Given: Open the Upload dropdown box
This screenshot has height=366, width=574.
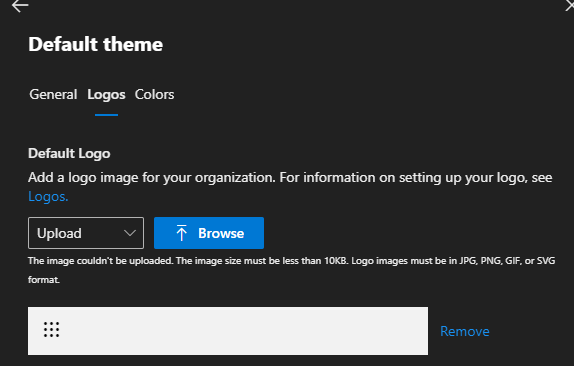Looking at the screenshot, I should pyautogui.click(x=86, y=233).
